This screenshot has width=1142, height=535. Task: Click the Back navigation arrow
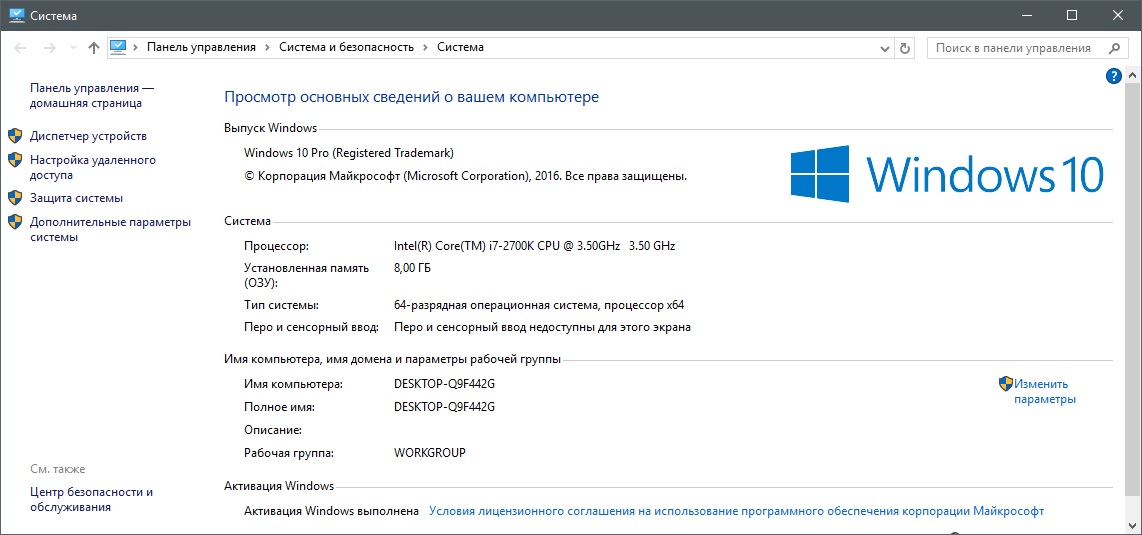click(20, 48)
